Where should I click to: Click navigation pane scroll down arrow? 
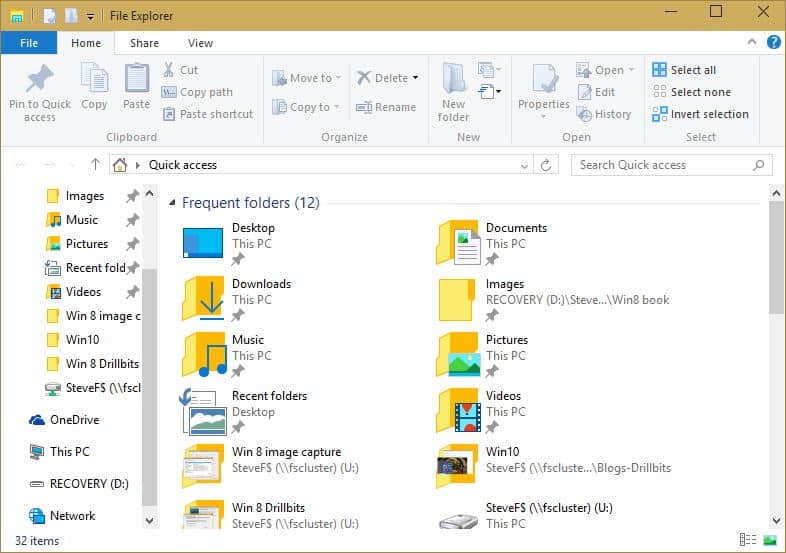pos(149,520)
